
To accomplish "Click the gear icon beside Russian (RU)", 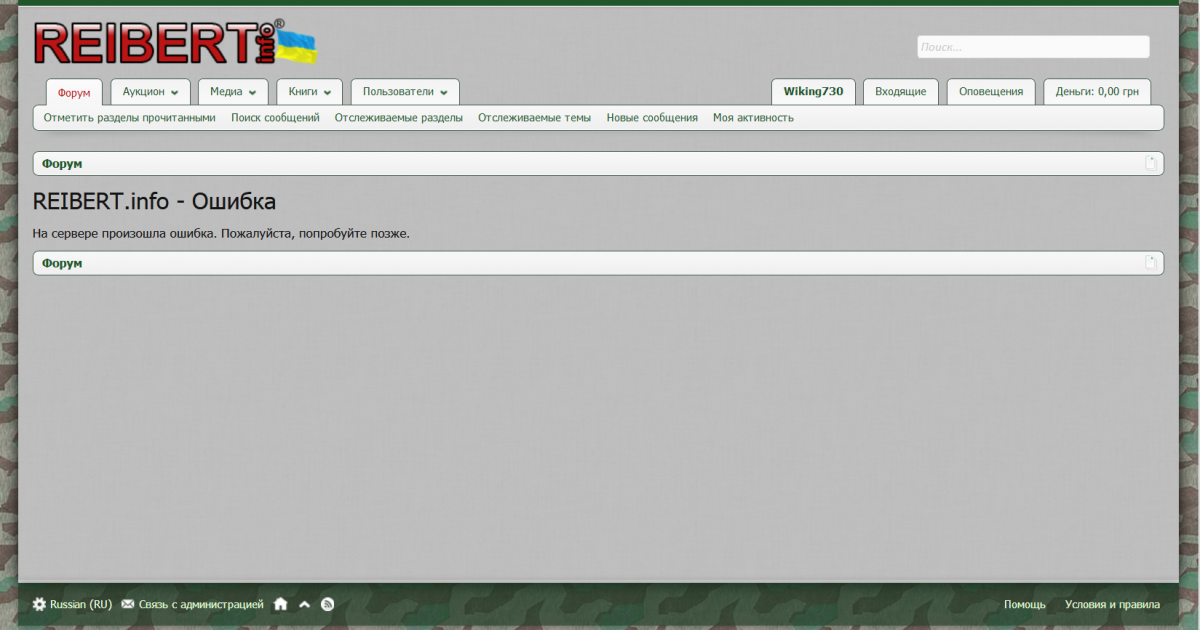I will pyautogui.click(x=39, y=604).
